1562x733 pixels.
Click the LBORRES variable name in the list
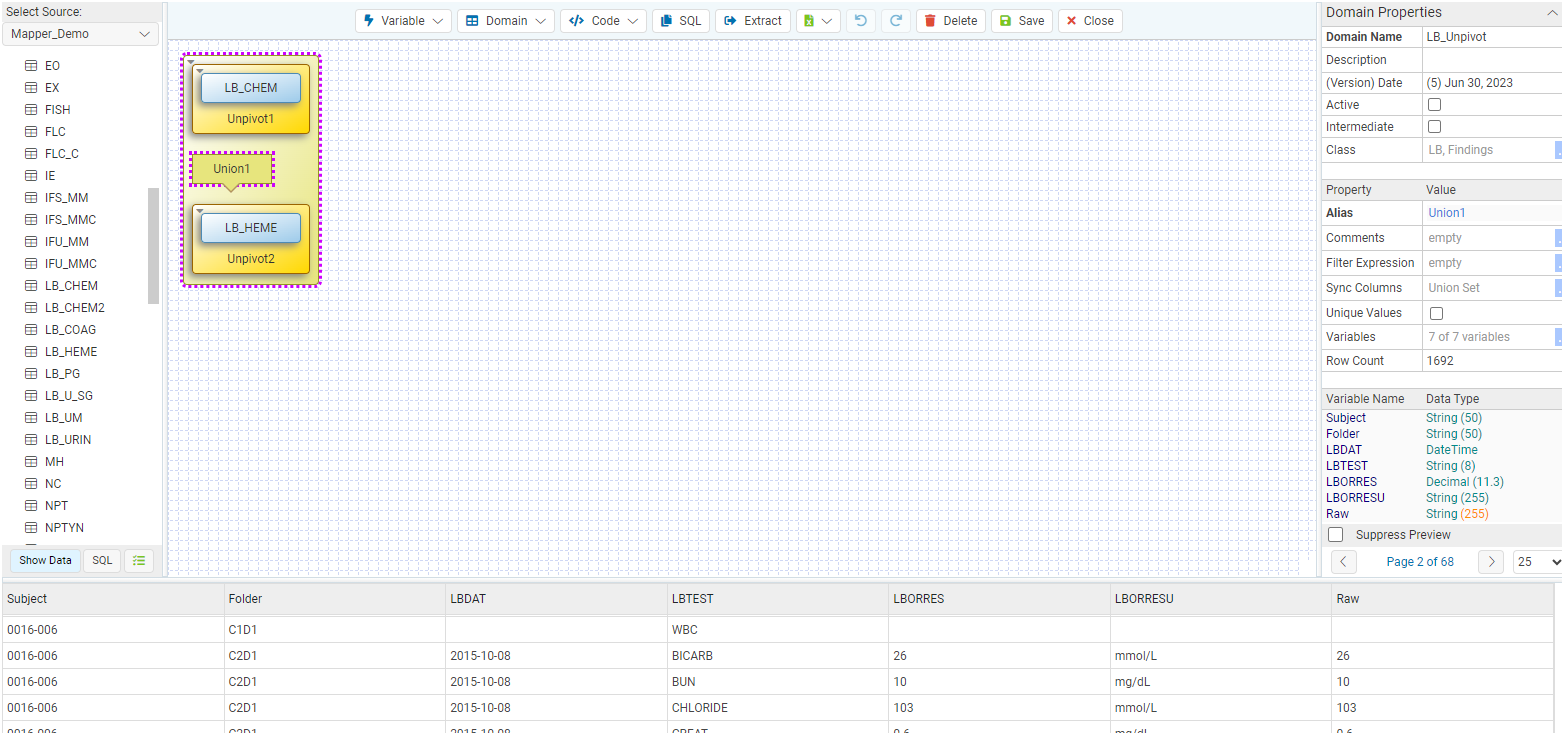tap(1351, 482)
